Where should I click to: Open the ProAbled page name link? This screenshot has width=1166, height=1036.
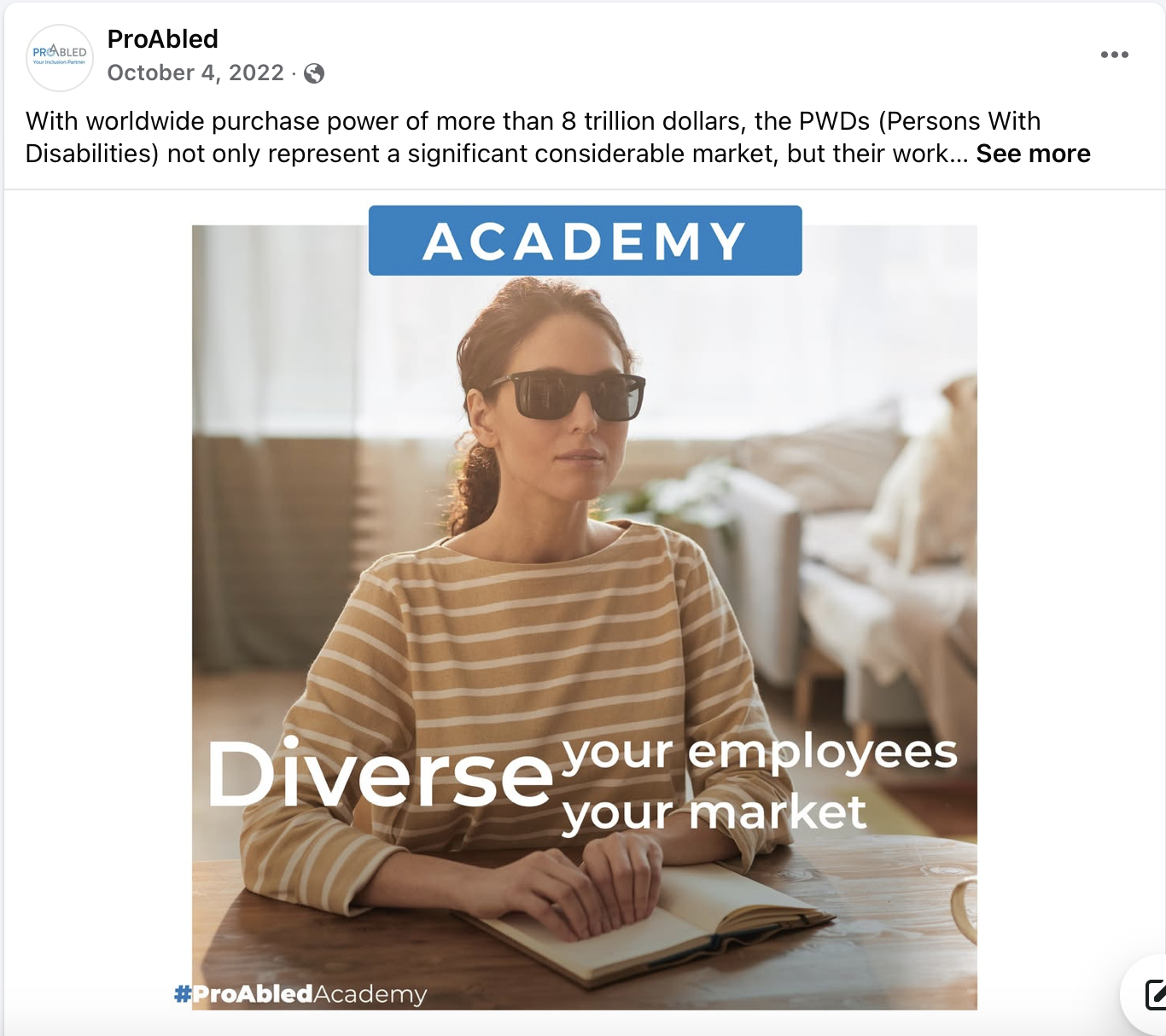(162, 38)
